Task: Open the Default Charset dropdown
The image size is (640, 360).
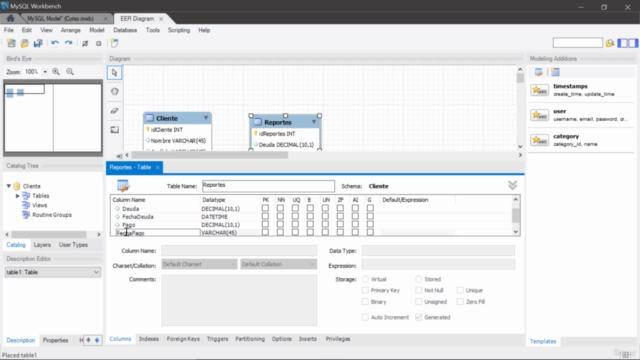Action: pyautogui.click(x=199, y=264)
